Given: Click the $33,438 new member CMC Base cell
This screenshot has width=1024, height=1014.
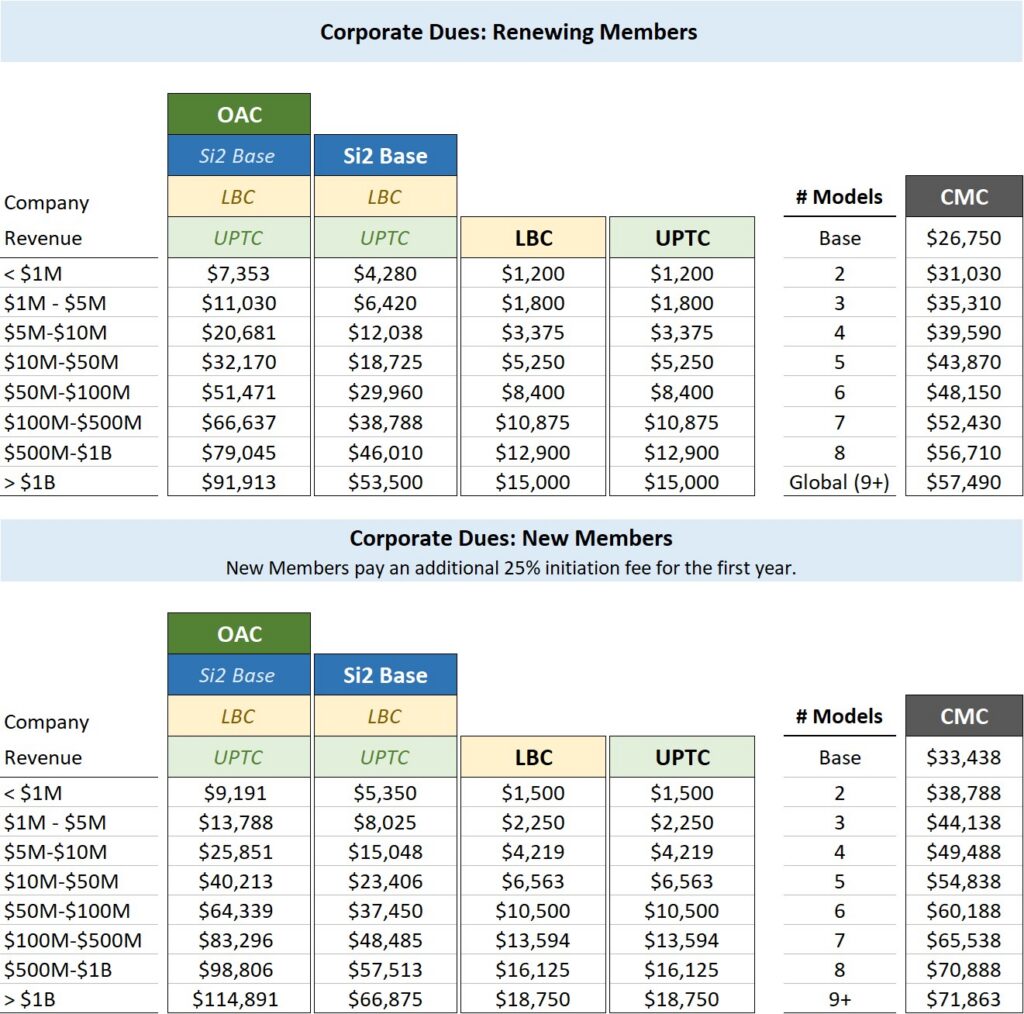Looking at the screenshot, I should tap(965, 757).
